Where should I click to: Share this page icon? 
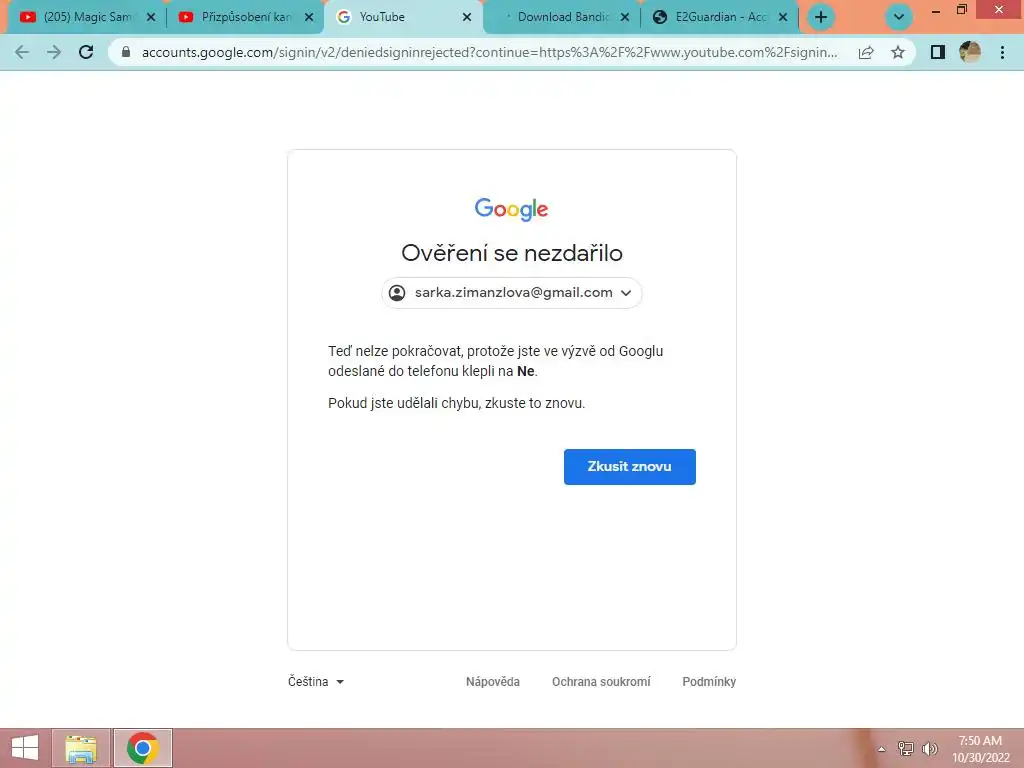tap(866, 52)
